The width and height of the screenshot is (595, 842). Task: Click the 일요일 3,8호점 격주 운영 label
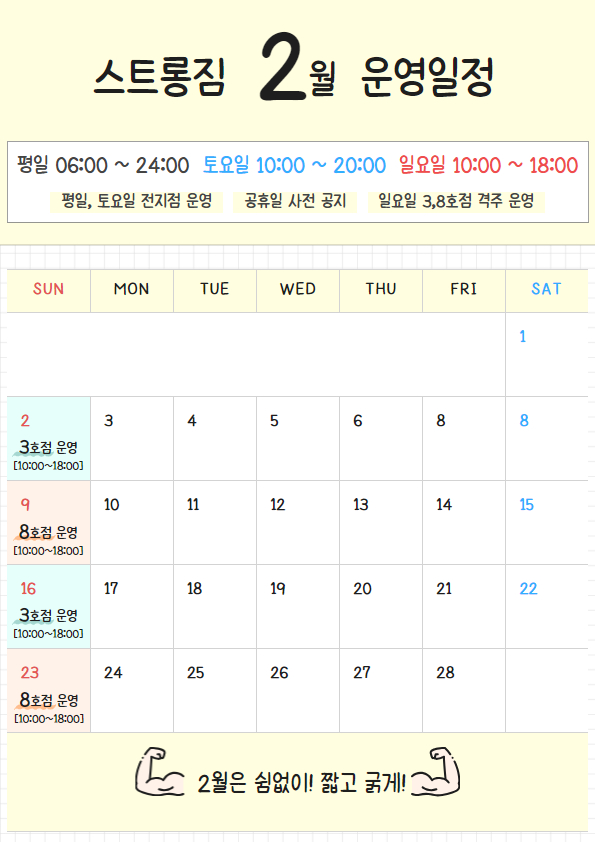click(x=456, y=201)
